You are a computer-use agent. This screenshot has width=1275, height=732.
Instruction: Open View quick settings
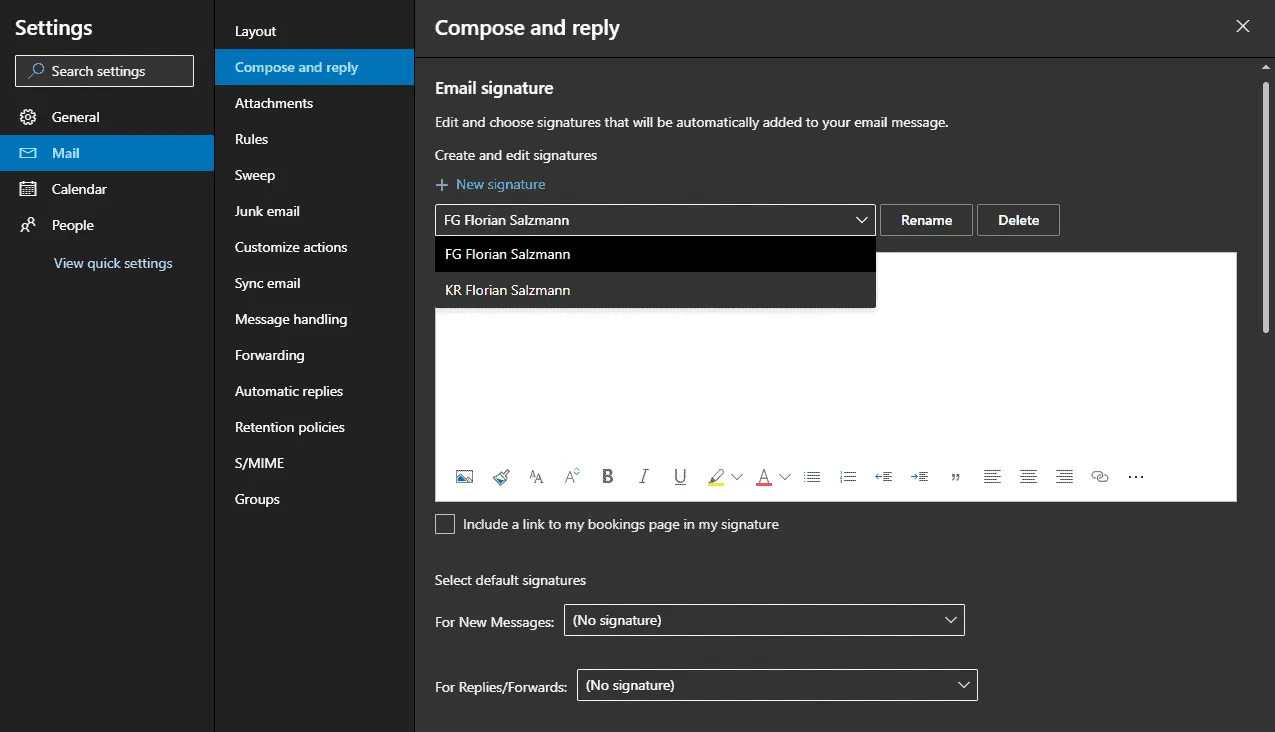coord(113,263)
